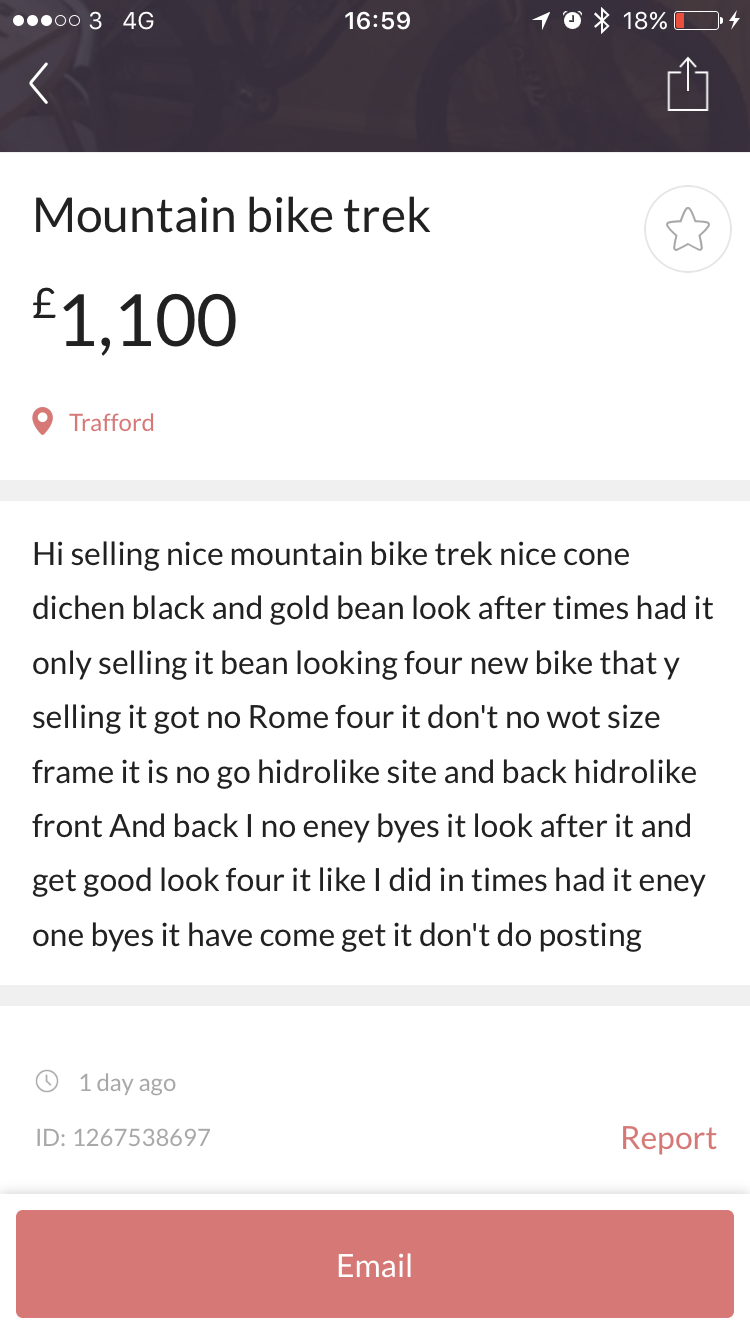
Task: Tap the location services arrow icon
Action: pyautogui.click(x=541, y=21)
